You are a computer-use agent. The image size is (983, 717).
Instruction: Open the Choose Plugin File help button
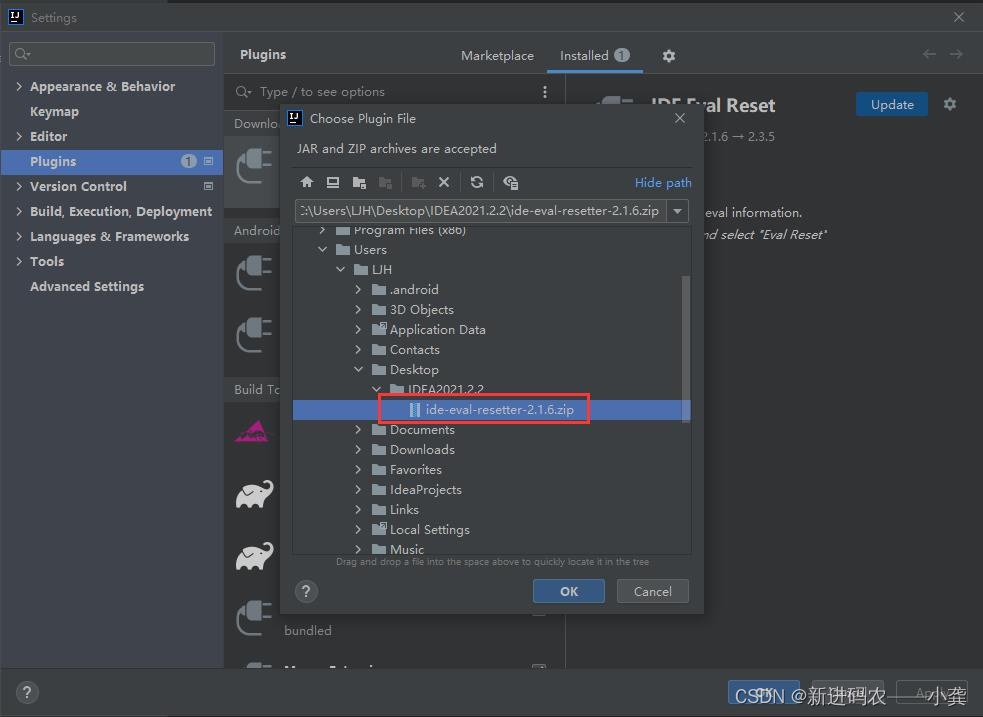[x=306, y=591]
